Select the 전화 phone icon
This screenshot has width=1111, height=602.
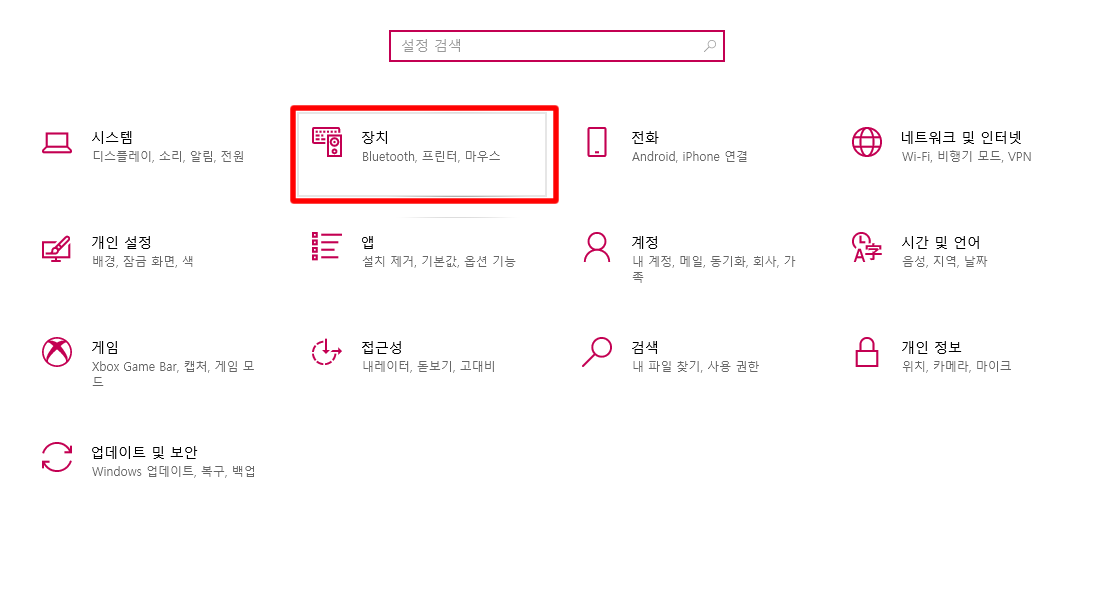click(597, 142)
